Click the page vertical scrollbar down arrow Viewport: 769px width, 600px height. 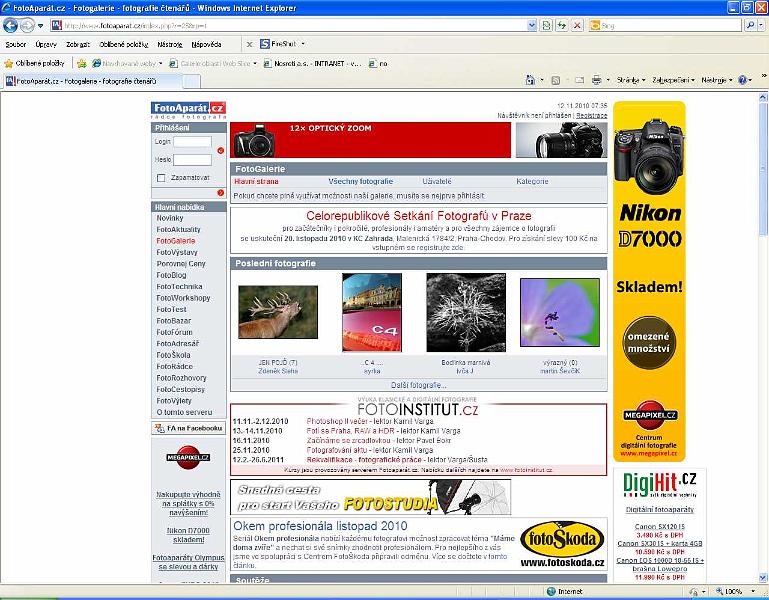tap(763, 577)
